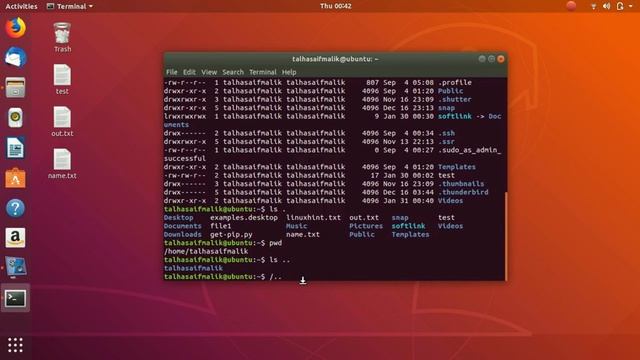The width and height of the screenshot is (640, 360).
Task: Open the volume icon in top bar
Action: pyautogui.click(x=607, y=6)
